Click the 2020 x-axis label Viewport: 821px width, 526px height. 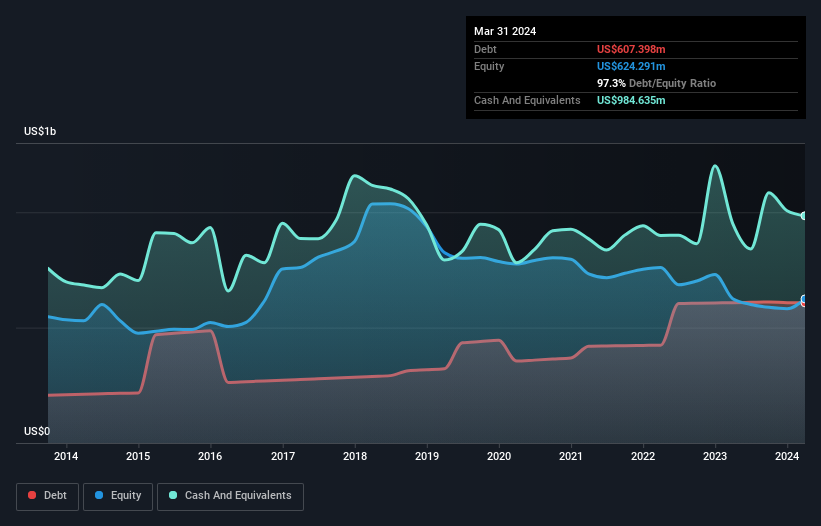tap(499, 456)
